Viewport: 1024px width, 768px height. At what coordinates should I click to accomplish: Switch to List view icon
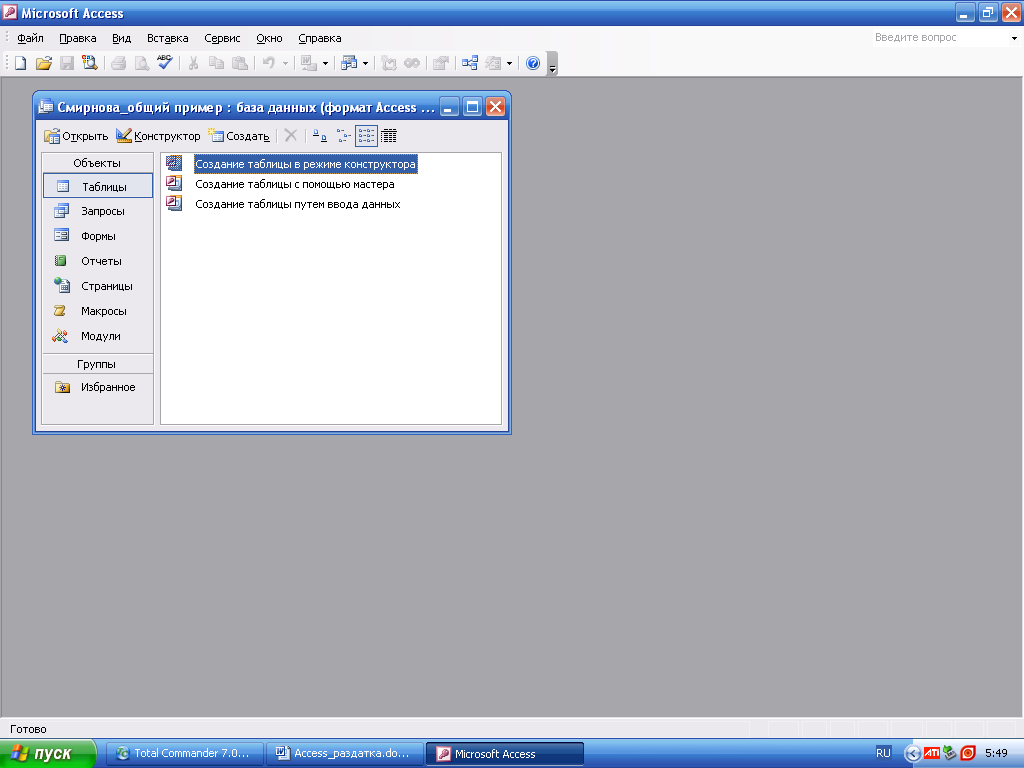click(366, 136)
